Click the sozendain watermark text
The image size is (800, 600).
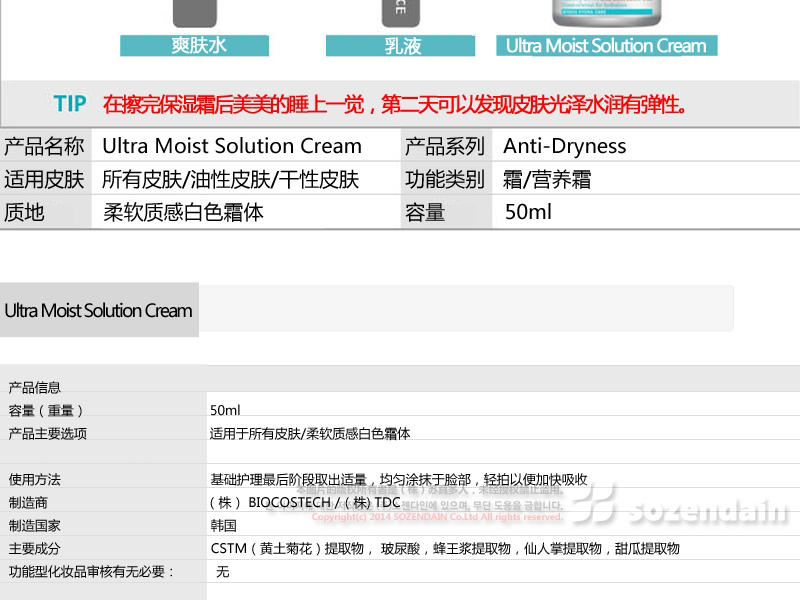pos(707,512)
